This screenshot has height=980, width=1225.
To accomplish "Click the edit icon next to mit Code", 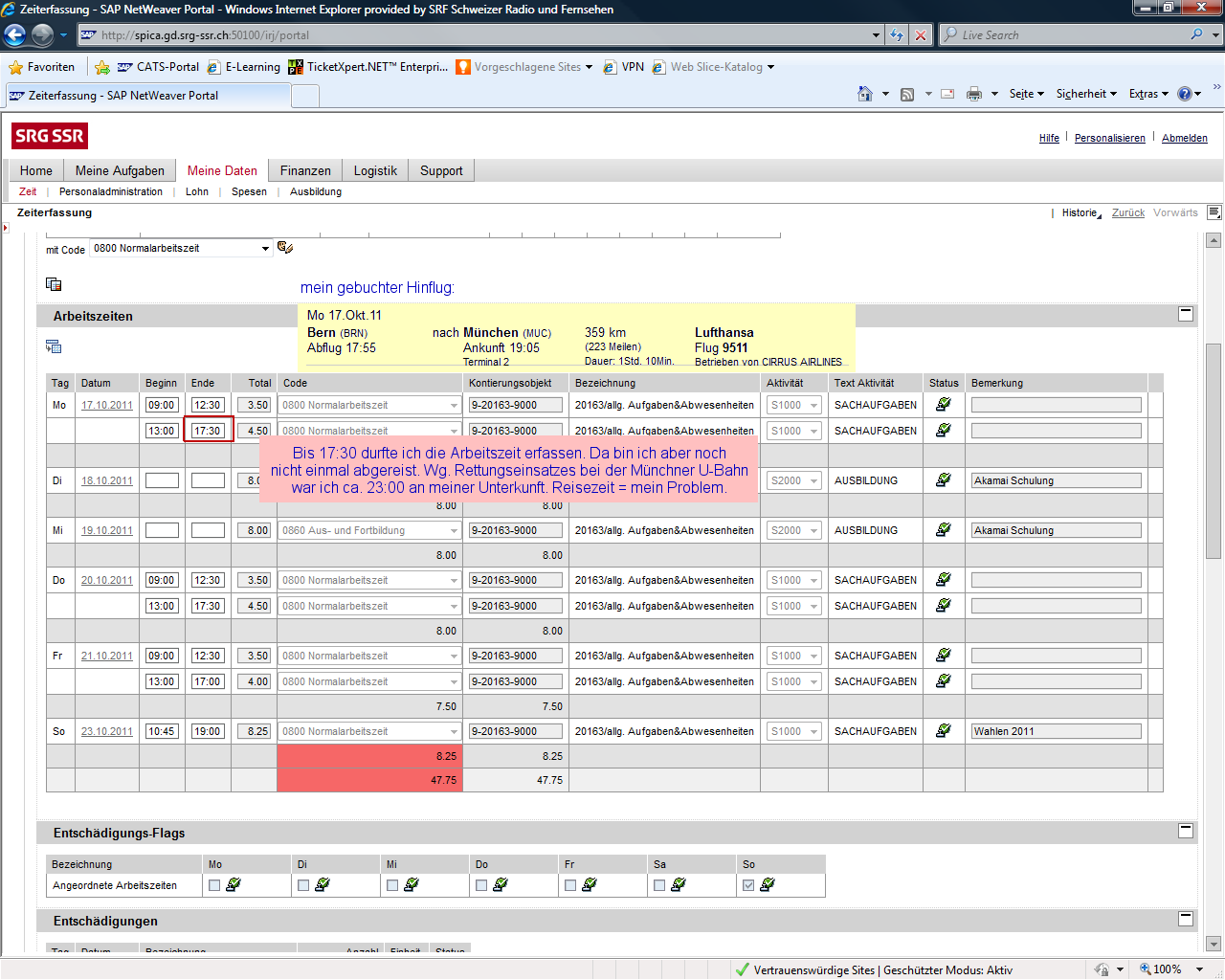I will click(x=285, y=248).
